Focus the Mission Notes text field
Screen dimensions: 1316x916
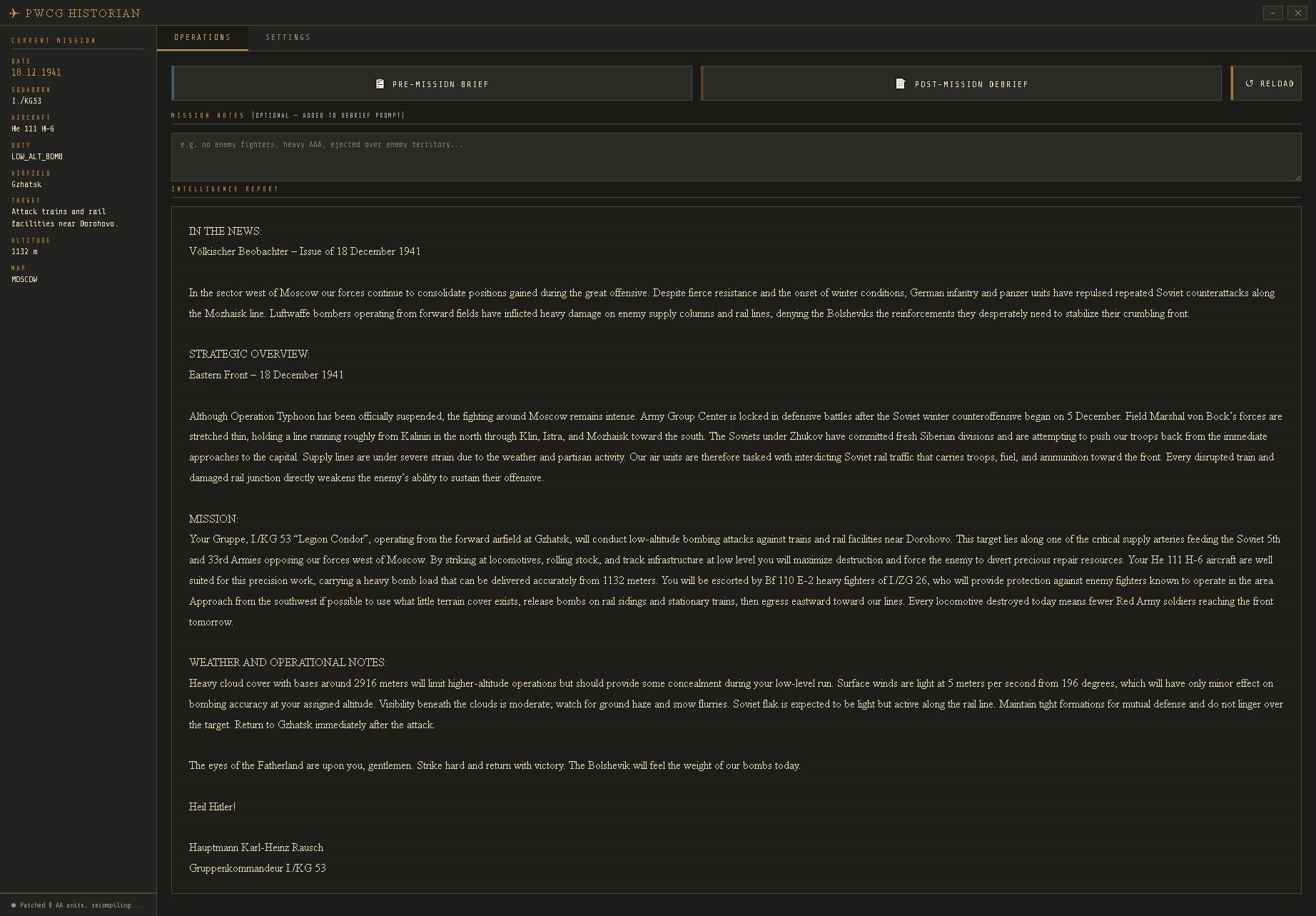coord(735,156)
